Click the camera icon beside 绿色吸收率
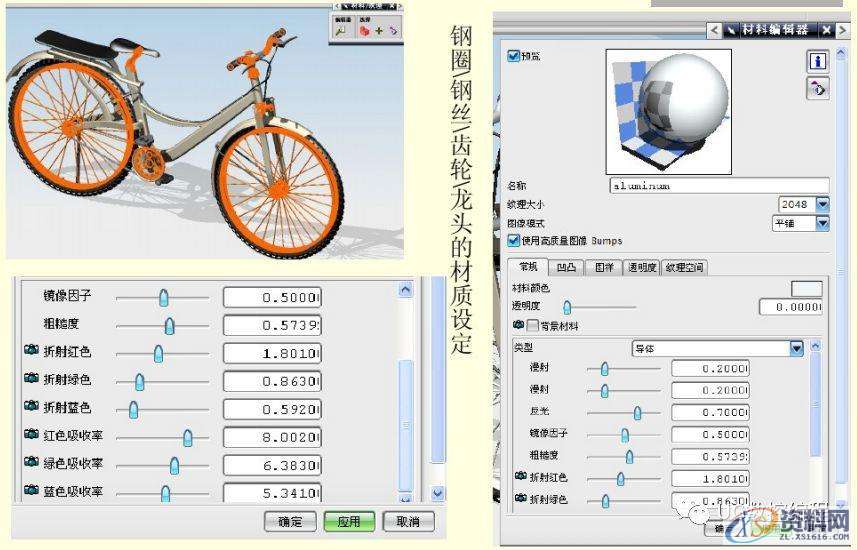 31,464
